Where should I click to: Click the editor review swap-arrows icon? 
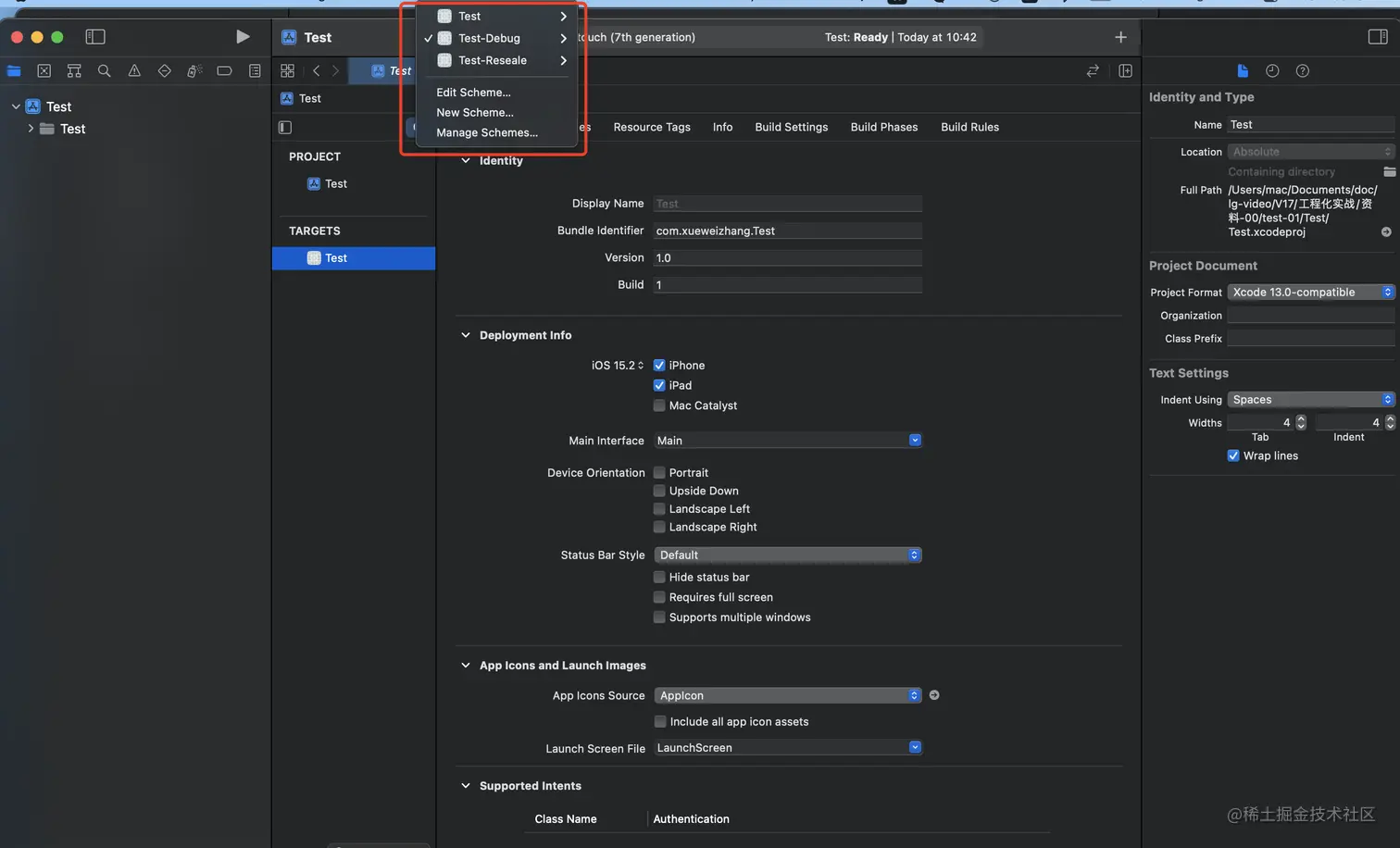click(x=1093, y=70)
